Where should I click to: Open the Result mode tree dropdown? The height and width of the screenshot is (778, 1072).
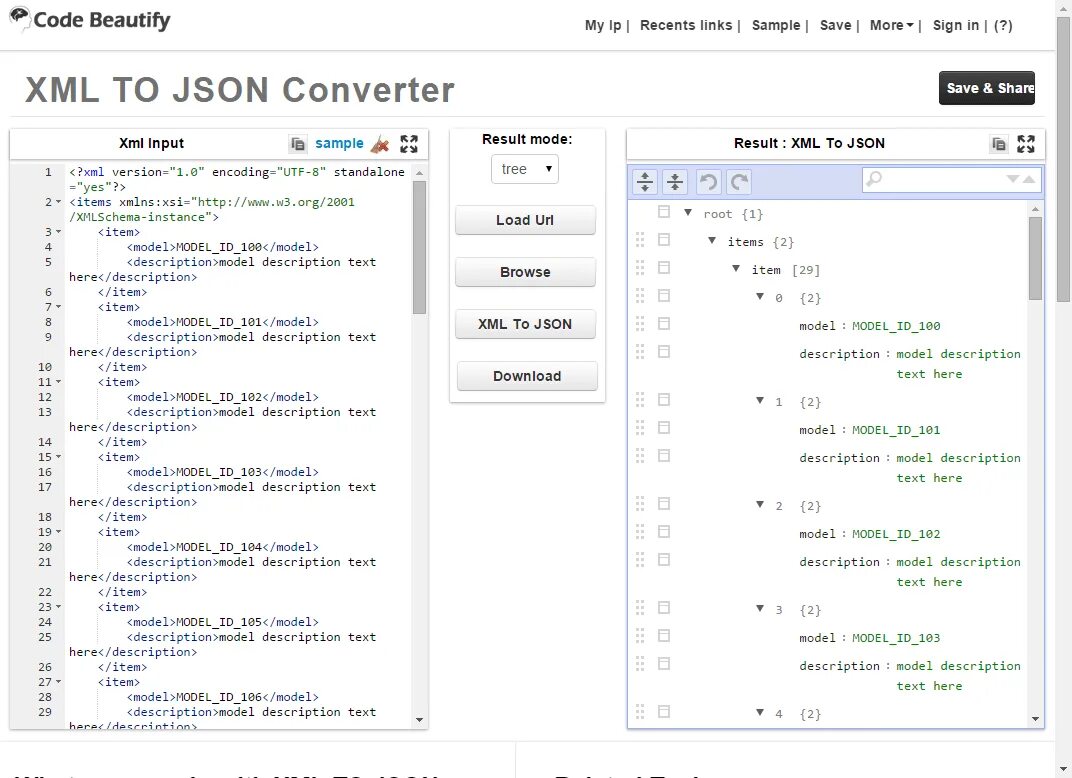[x=525, y=169]
